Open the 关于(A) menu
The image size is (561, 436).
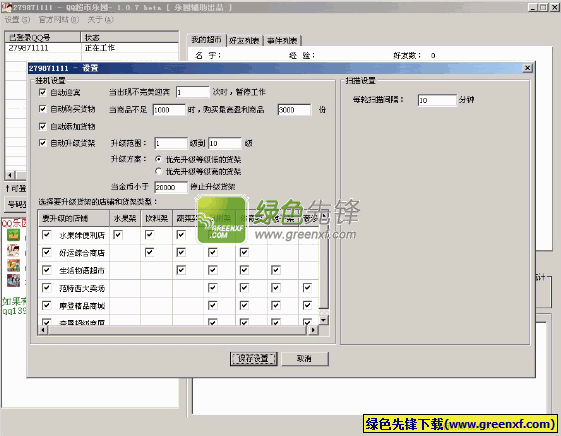[101, 20]
